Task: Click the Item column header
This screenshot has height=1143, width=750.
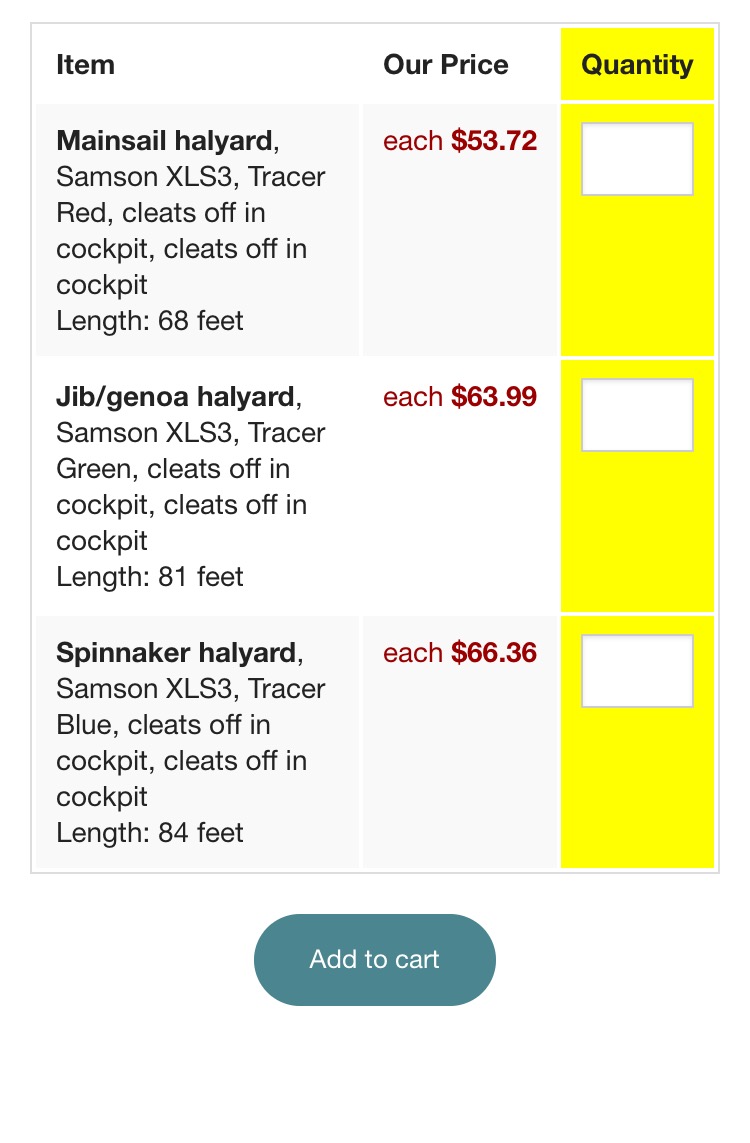Action: pos(86,65)
